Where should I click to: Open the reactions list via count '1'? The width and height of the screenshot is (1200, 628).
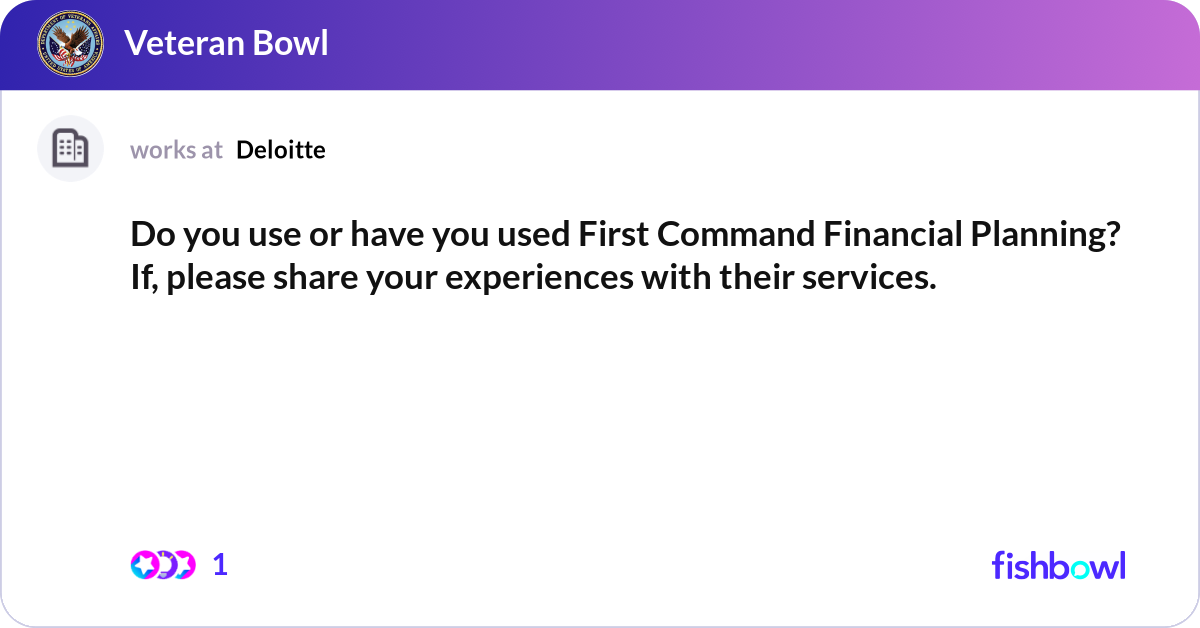(219, 564)
